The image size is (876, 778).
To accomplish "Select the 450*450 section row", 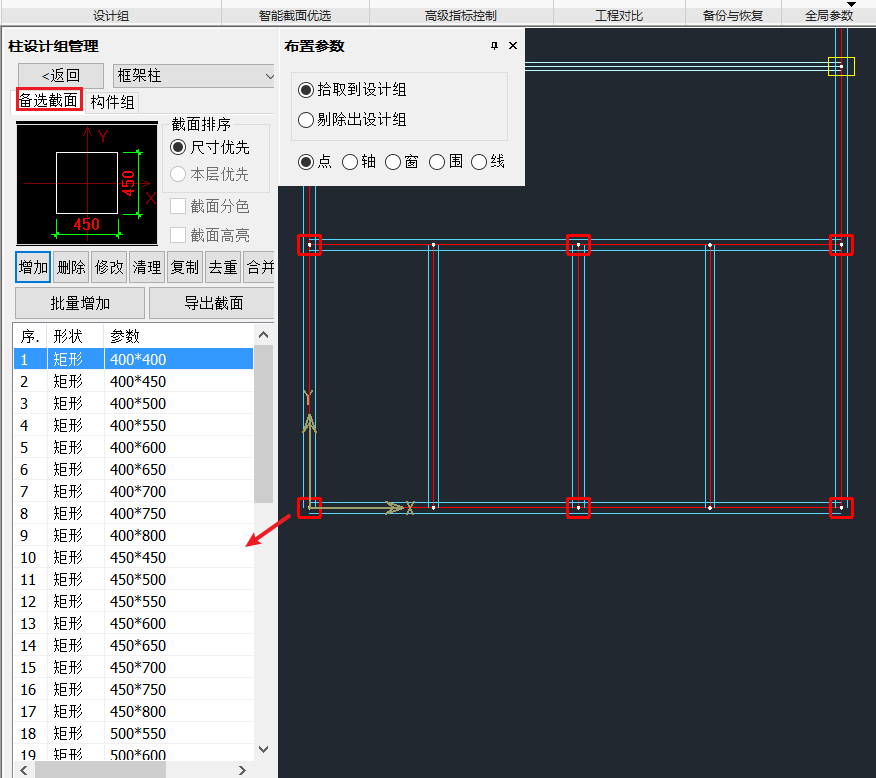I will pos(134,557).
